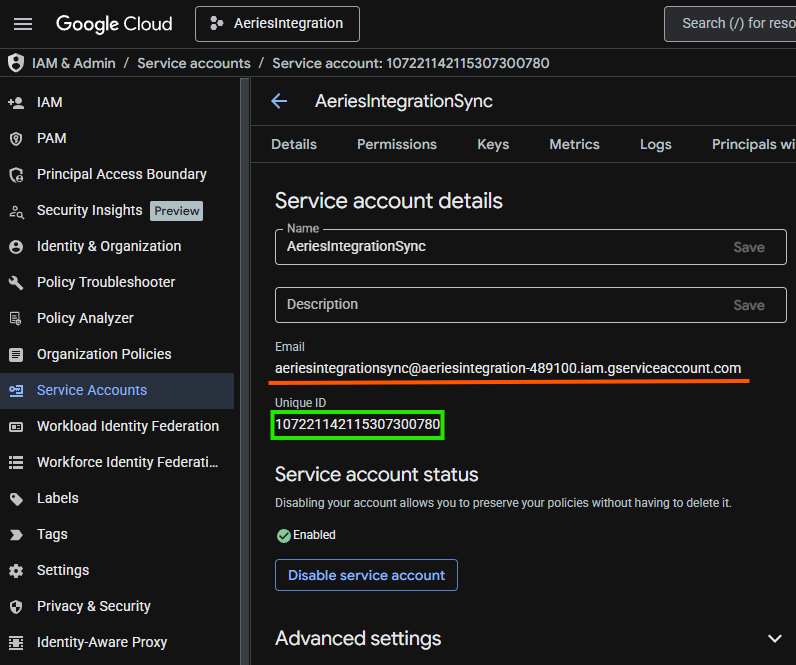Open Policy Analyzer
This screenshot has height=665, width=796.
(x=85, y=319)
